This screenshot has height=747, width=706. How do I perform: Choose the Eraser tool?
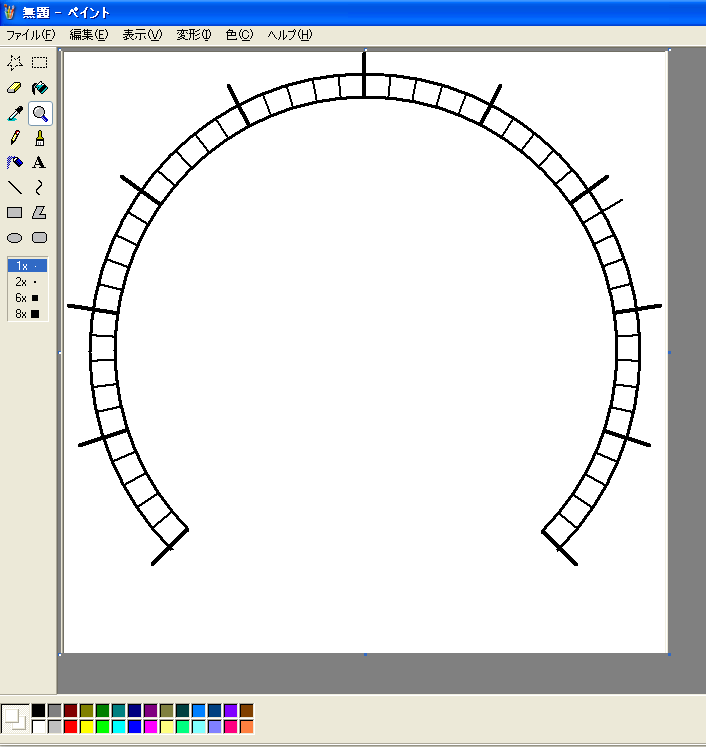[x=15, y=88]
